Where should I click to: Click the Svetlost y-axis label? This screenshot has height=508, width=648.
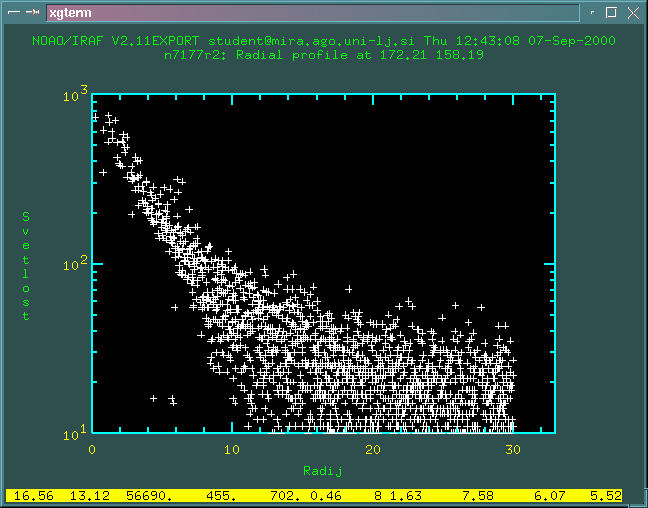click(26, 266)
